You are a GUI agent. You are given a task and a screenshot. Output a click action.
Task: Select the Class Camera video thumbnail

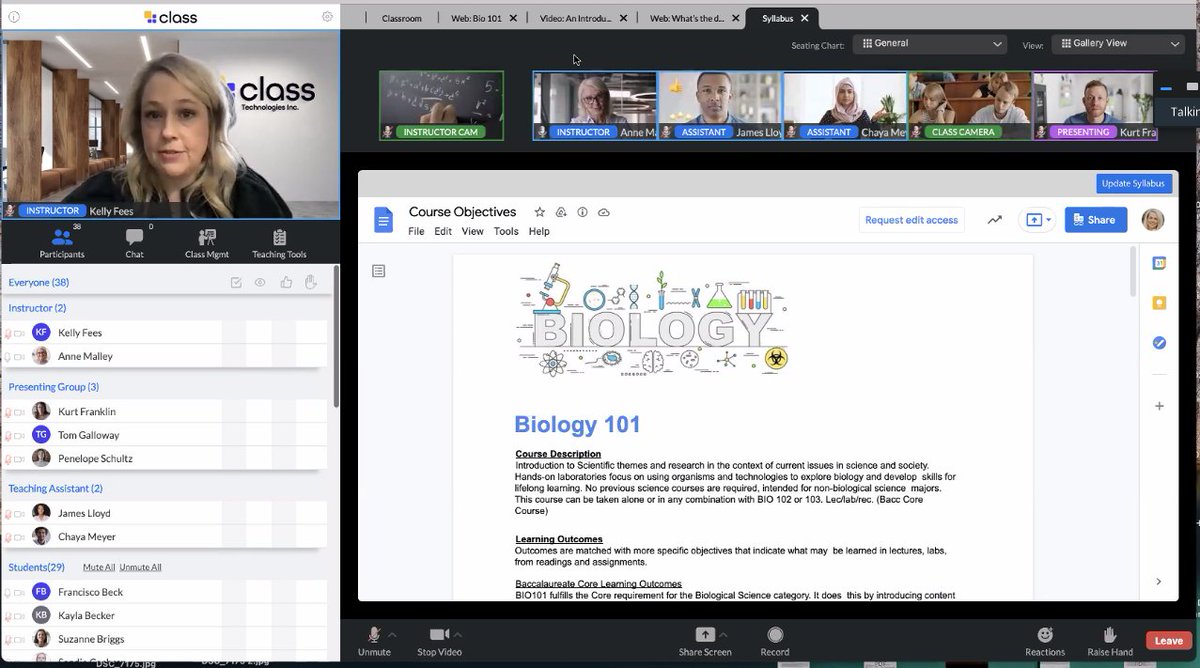pos(969,105)
